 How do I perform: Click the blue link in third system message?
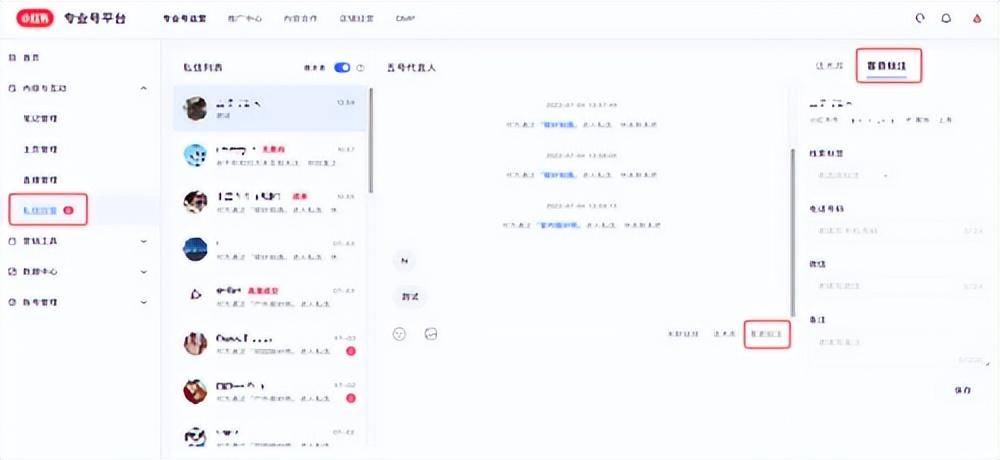pos(558,225)
